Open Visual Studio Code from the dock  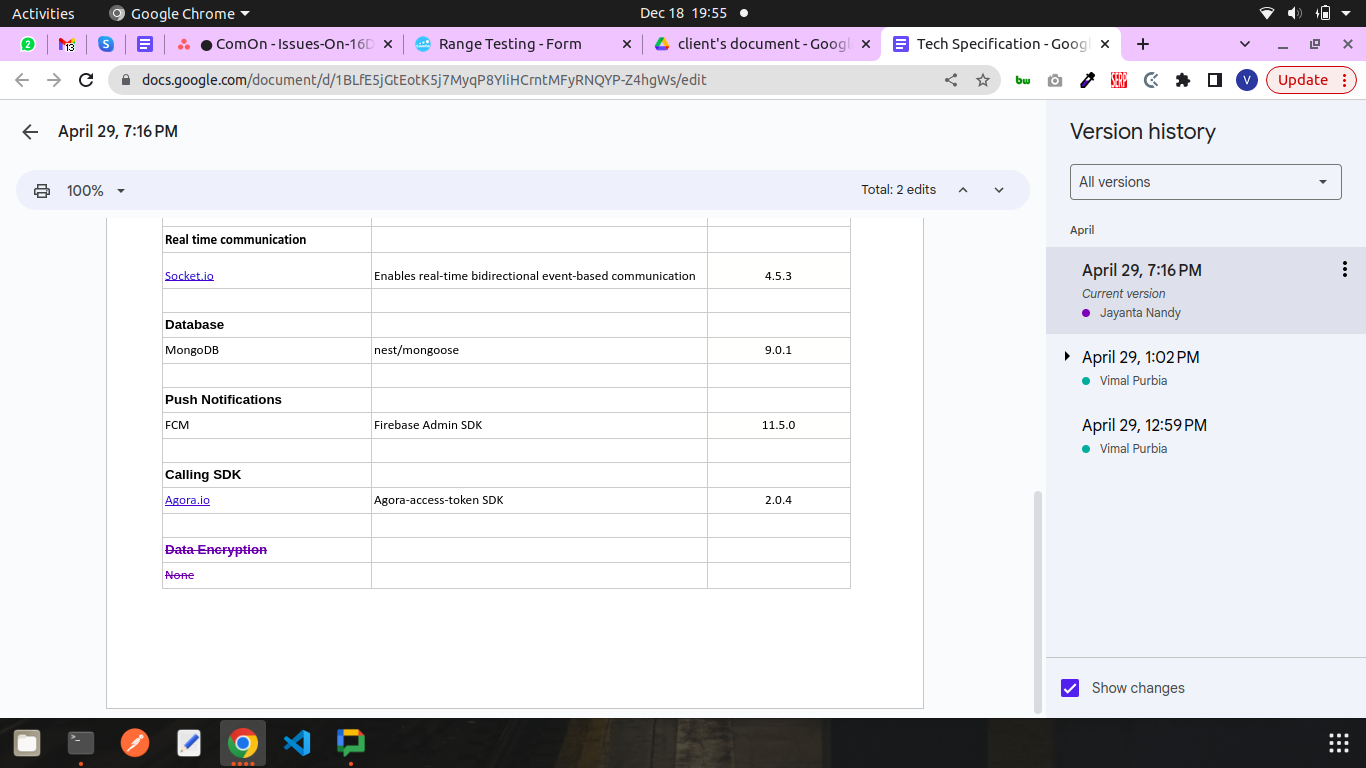pos(297,743)
